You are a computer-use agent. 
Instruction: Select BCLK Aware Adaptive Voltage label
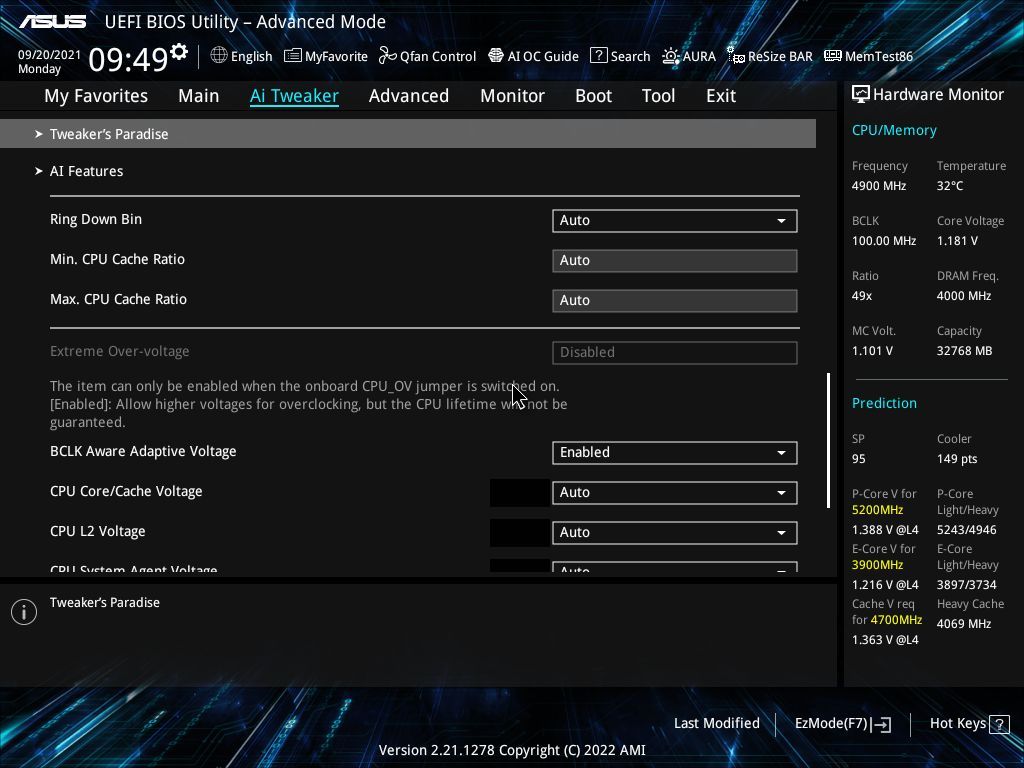(x=143, y=451)
